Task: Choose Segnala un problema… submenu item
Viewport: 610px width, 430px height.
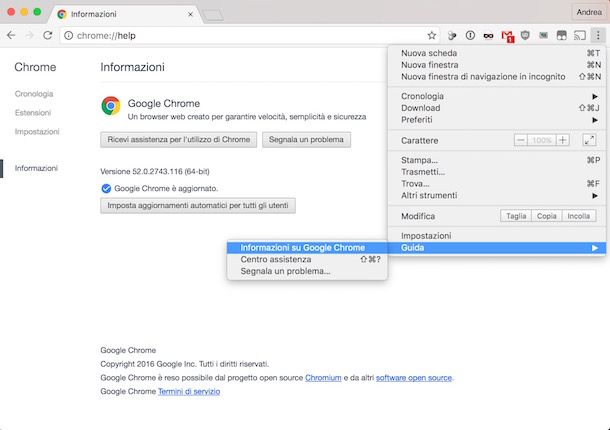Action: coord(307,271)
